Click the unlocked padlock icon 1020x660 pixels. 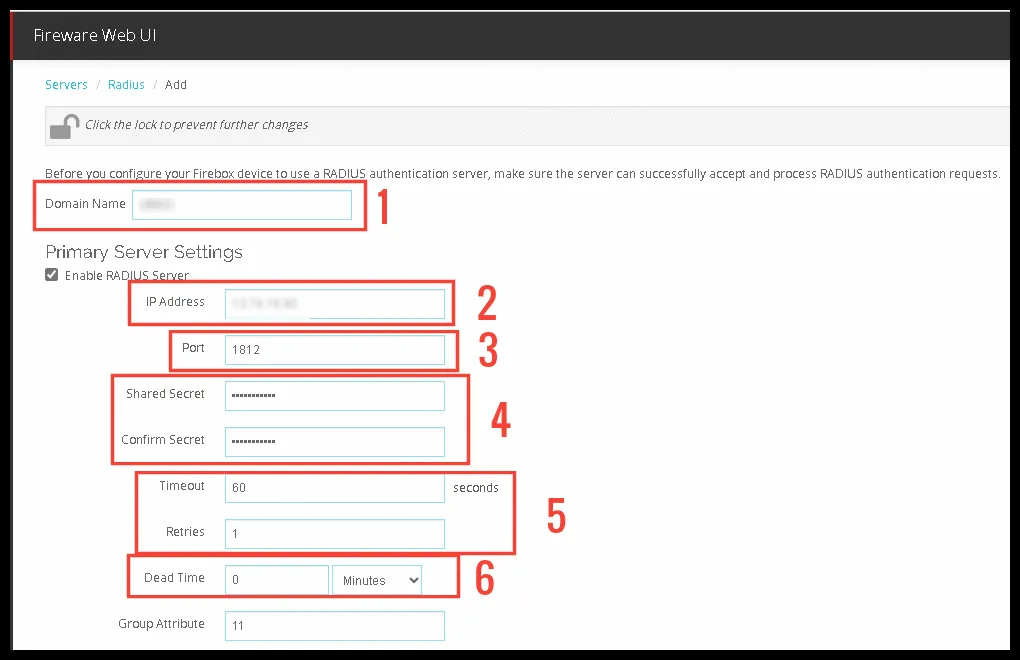64,126
